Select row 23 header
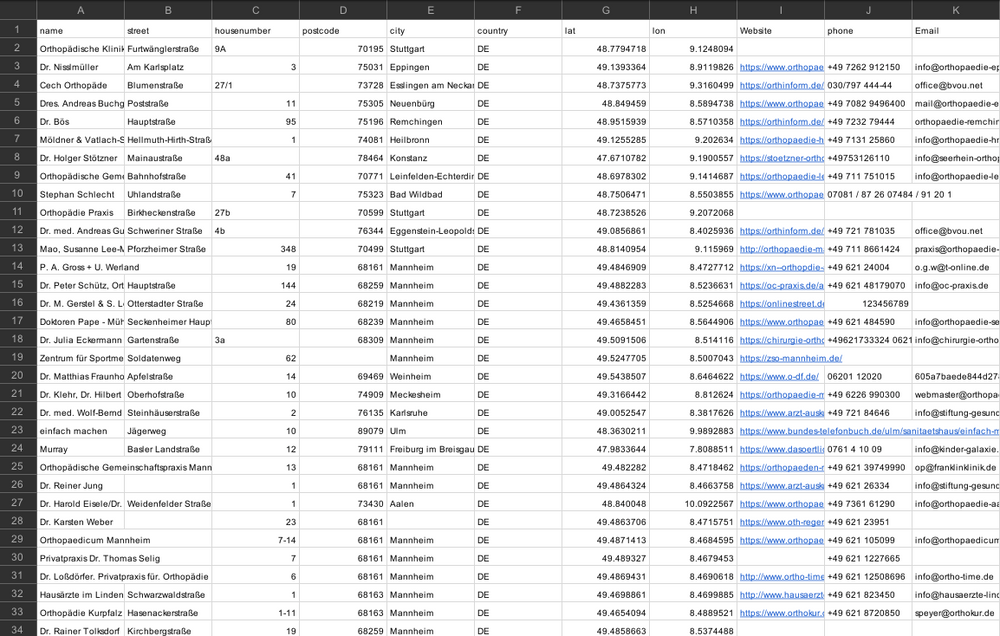 (18, 431)
